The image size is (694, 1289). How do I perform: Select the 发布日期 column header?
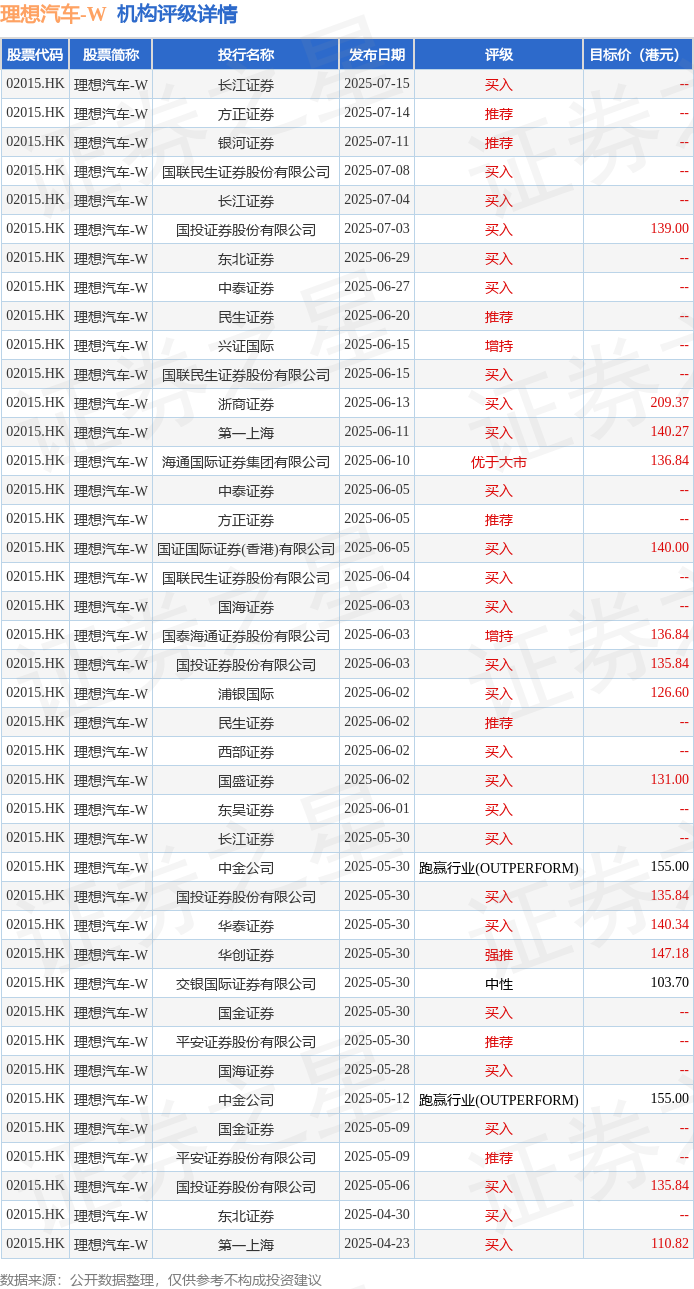(377, 55)
